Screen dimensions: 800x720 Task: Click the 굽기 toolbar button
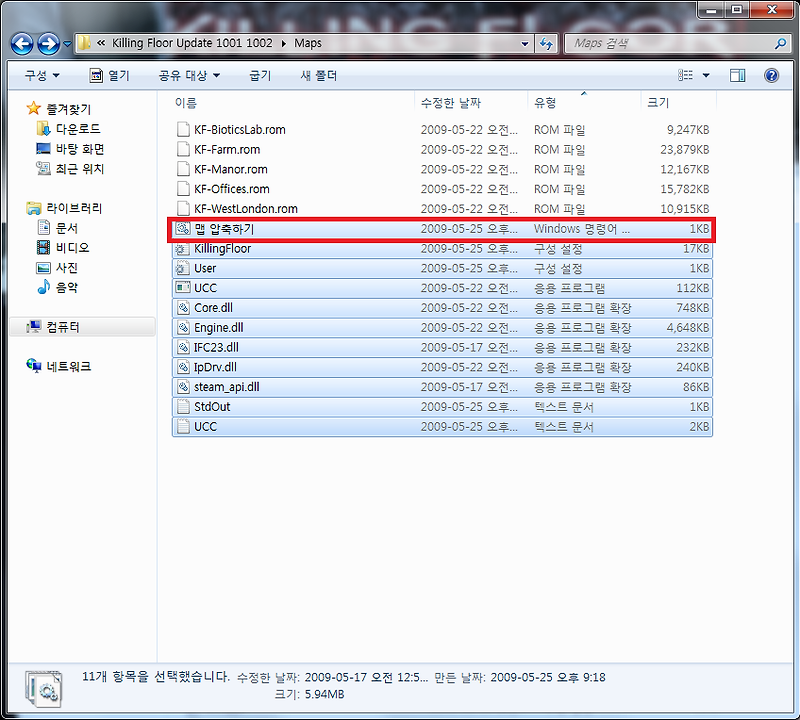[260, 76]
